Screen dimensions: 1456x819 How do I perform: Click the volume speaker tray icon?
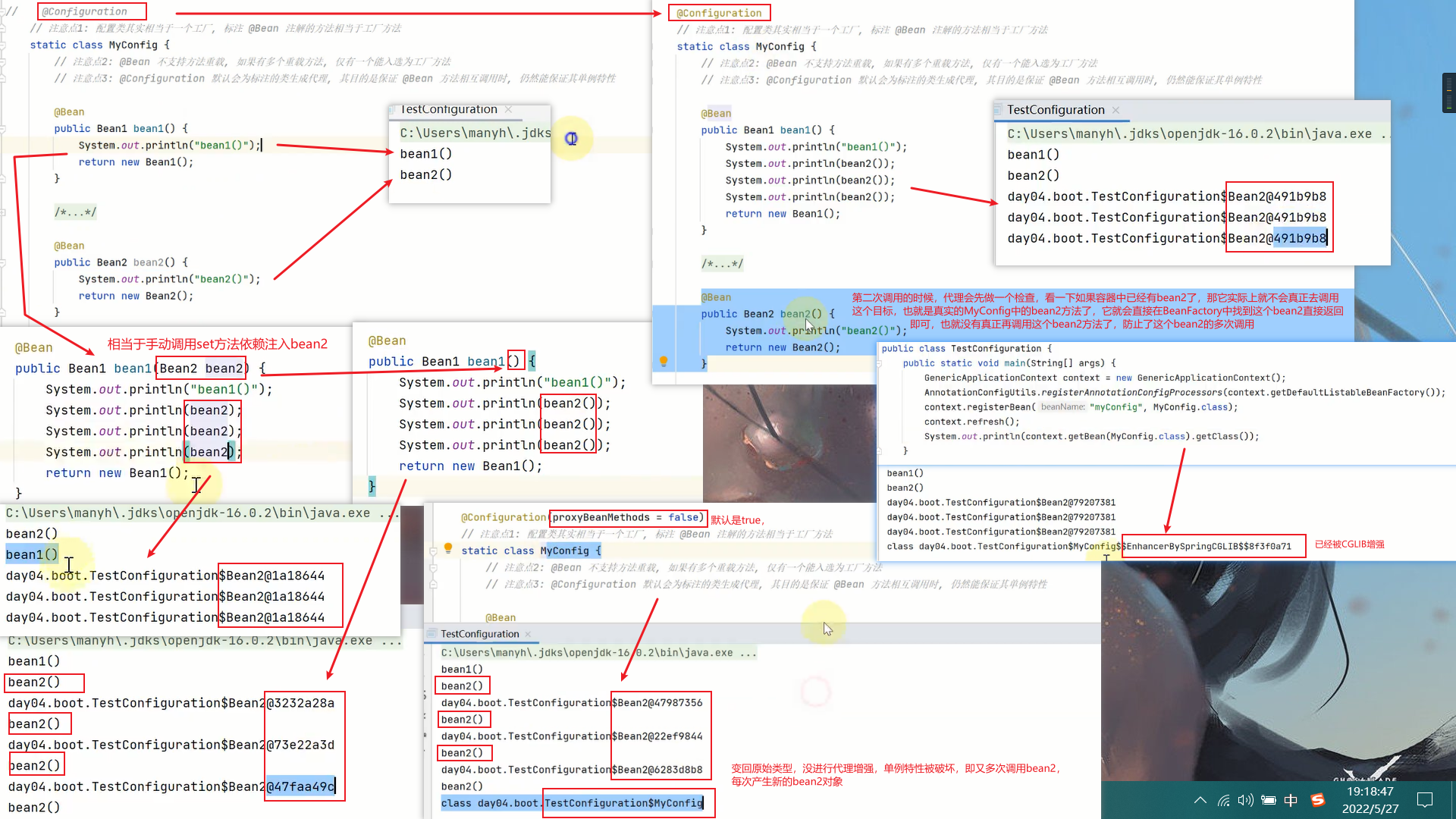pos(1245,800)
